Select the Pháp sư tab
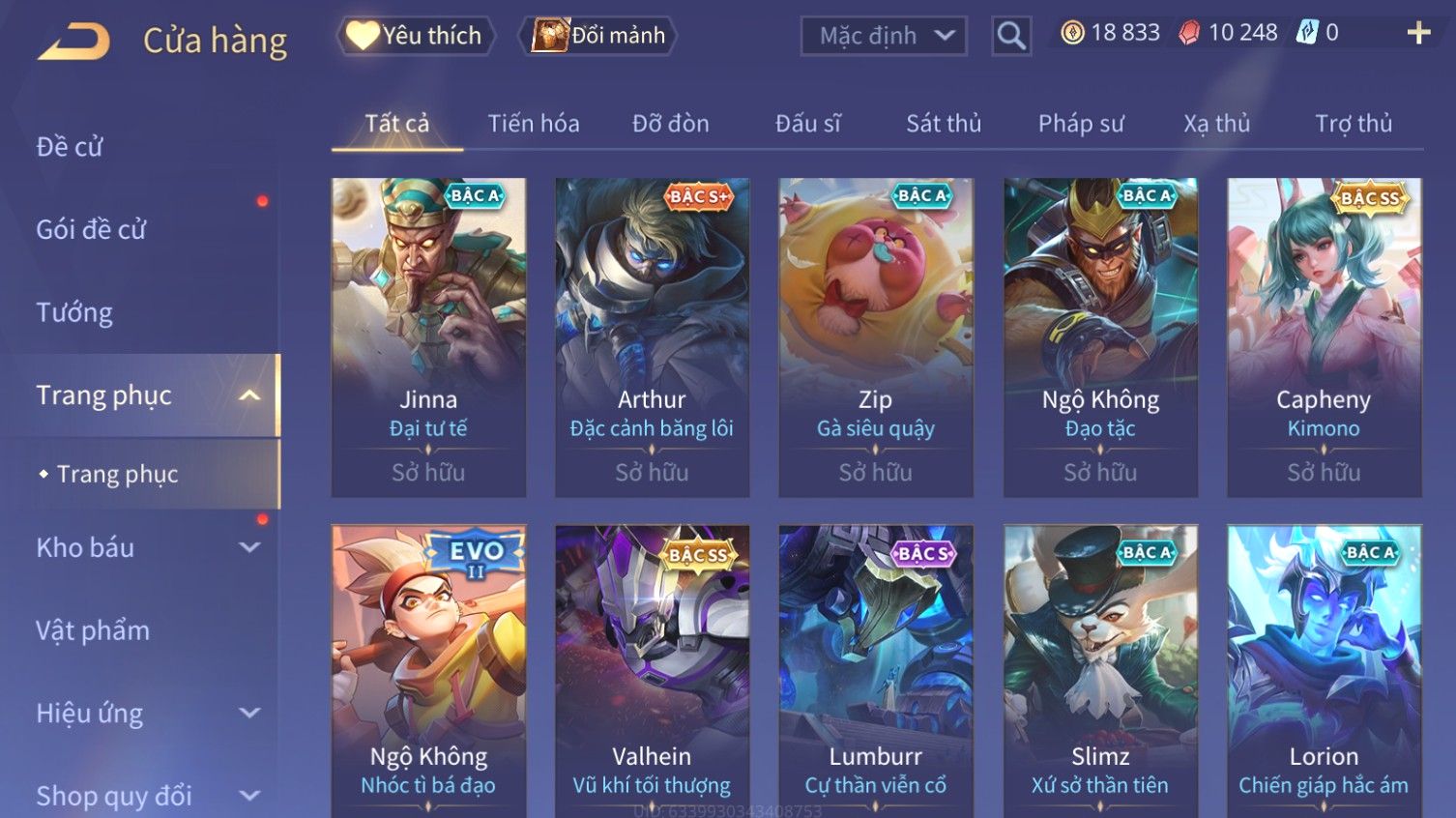 click(x=1081, y=124)
